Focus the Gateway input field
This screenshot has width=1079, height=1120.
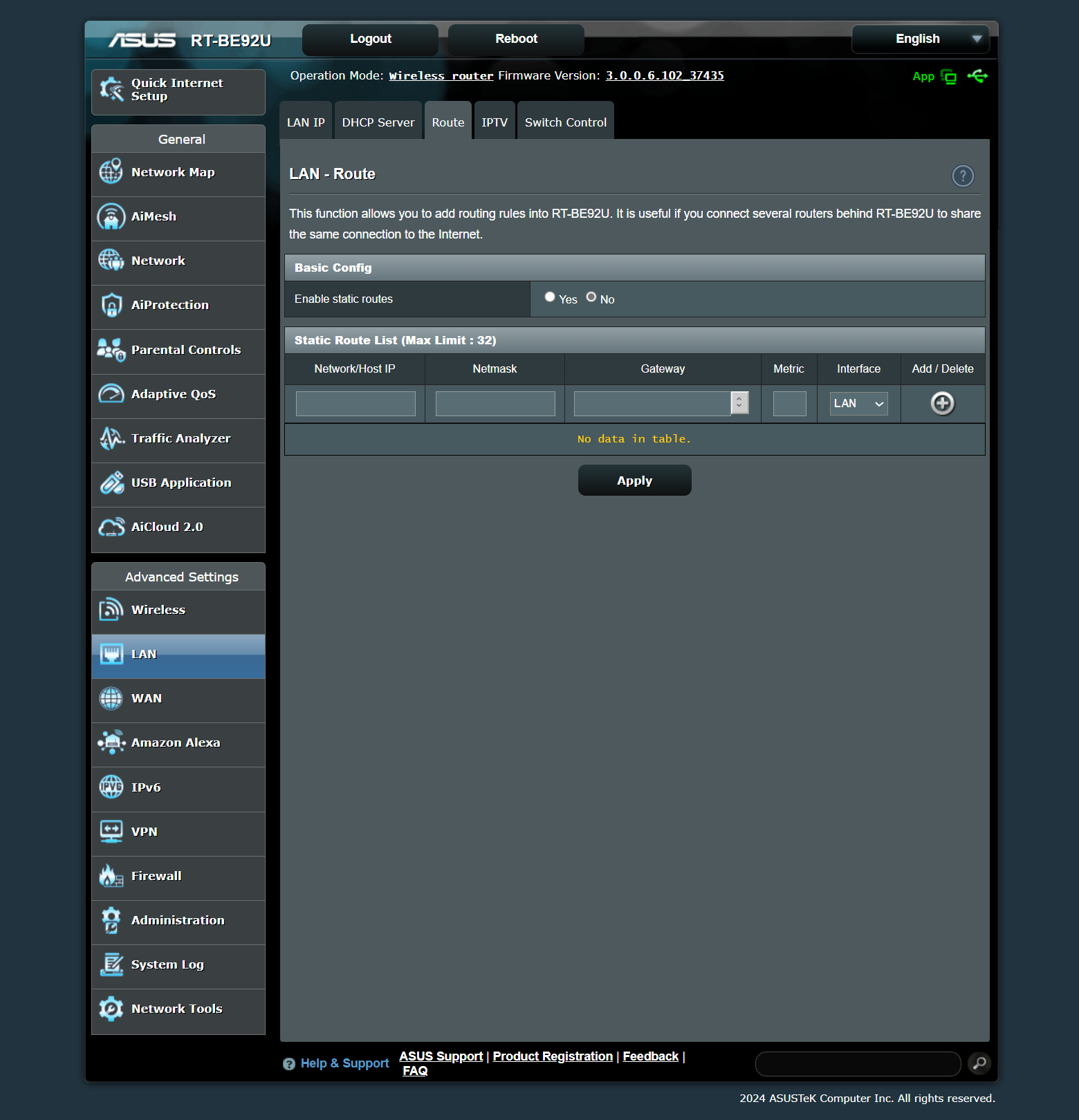click(x=652, y=404)
